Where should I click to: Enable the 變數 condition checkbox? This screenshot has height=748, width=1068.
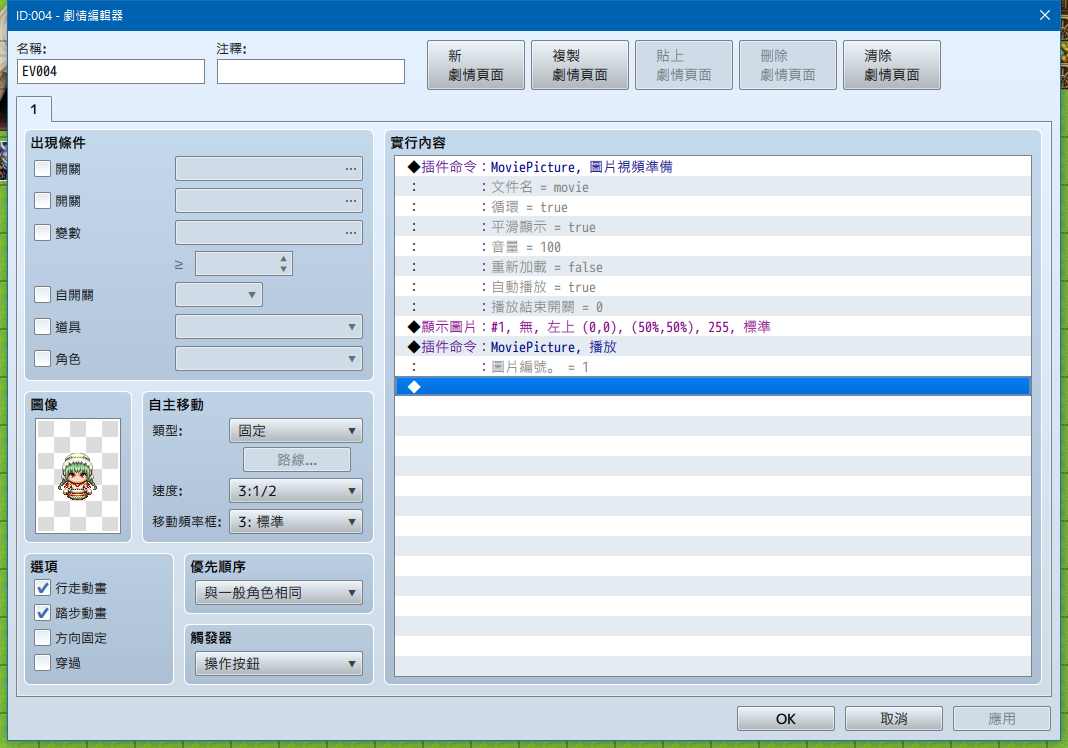coord(43,232)
